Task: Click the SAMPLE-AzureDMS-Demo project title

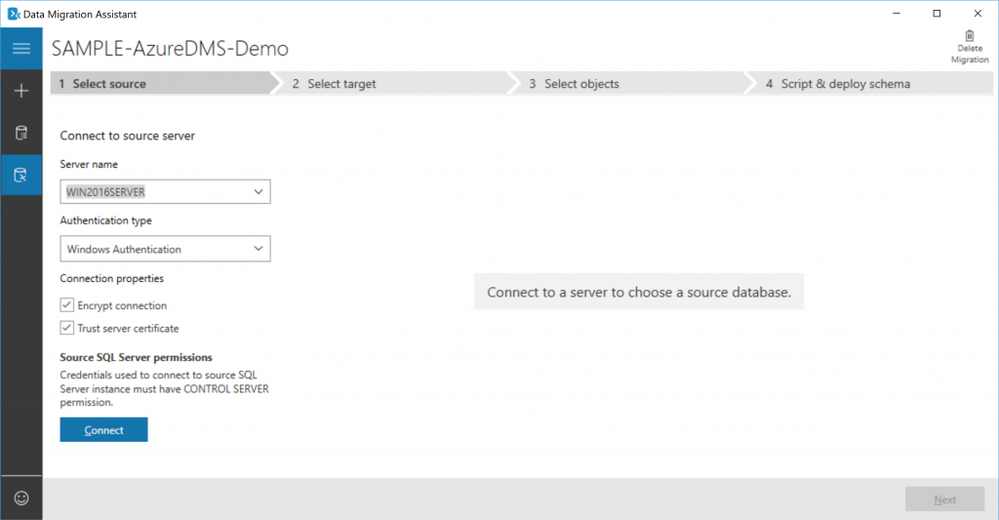Action: [170, 48]
